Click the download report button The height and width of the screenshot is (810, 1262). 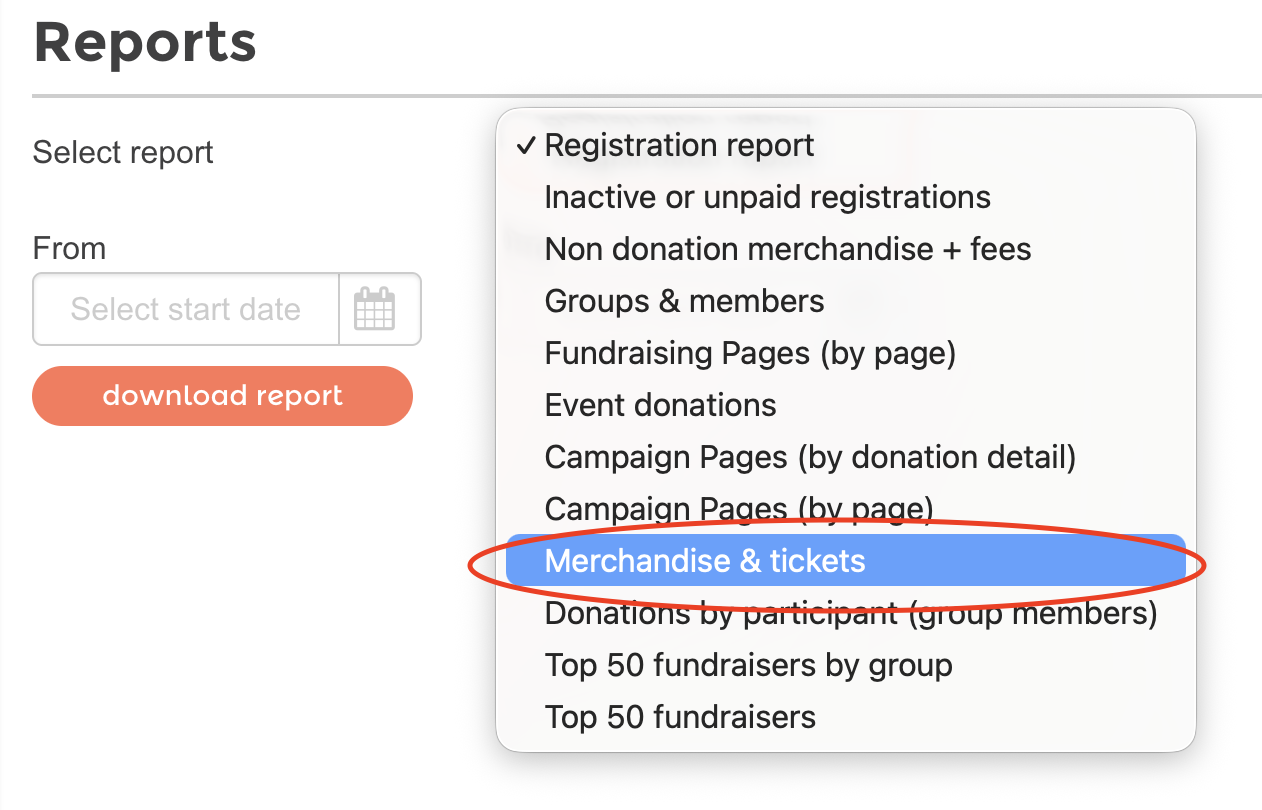pyautogui.click(x=222, y=396)
